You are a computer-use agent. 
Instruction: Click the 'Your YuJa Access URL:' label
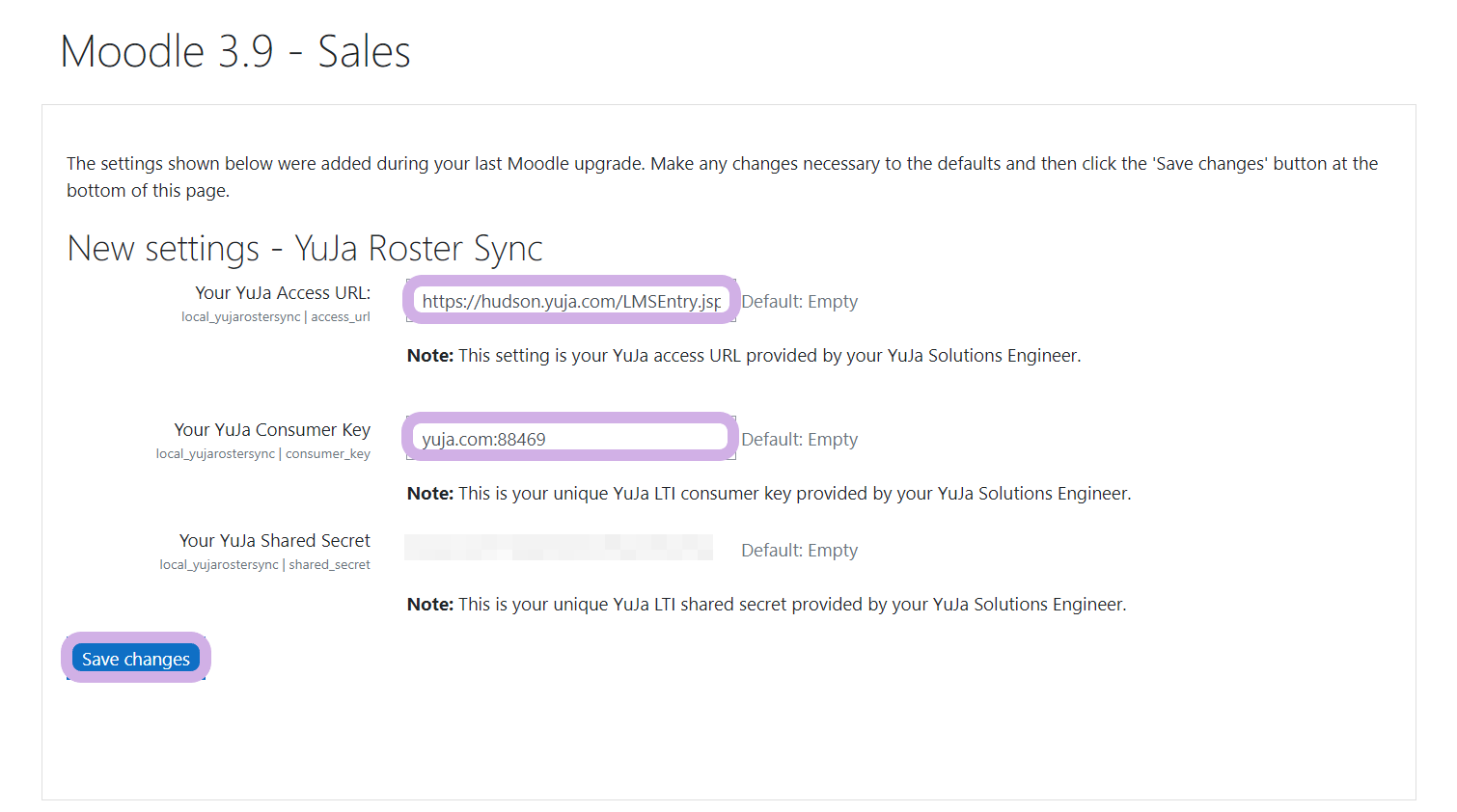(x=282, y=293)
